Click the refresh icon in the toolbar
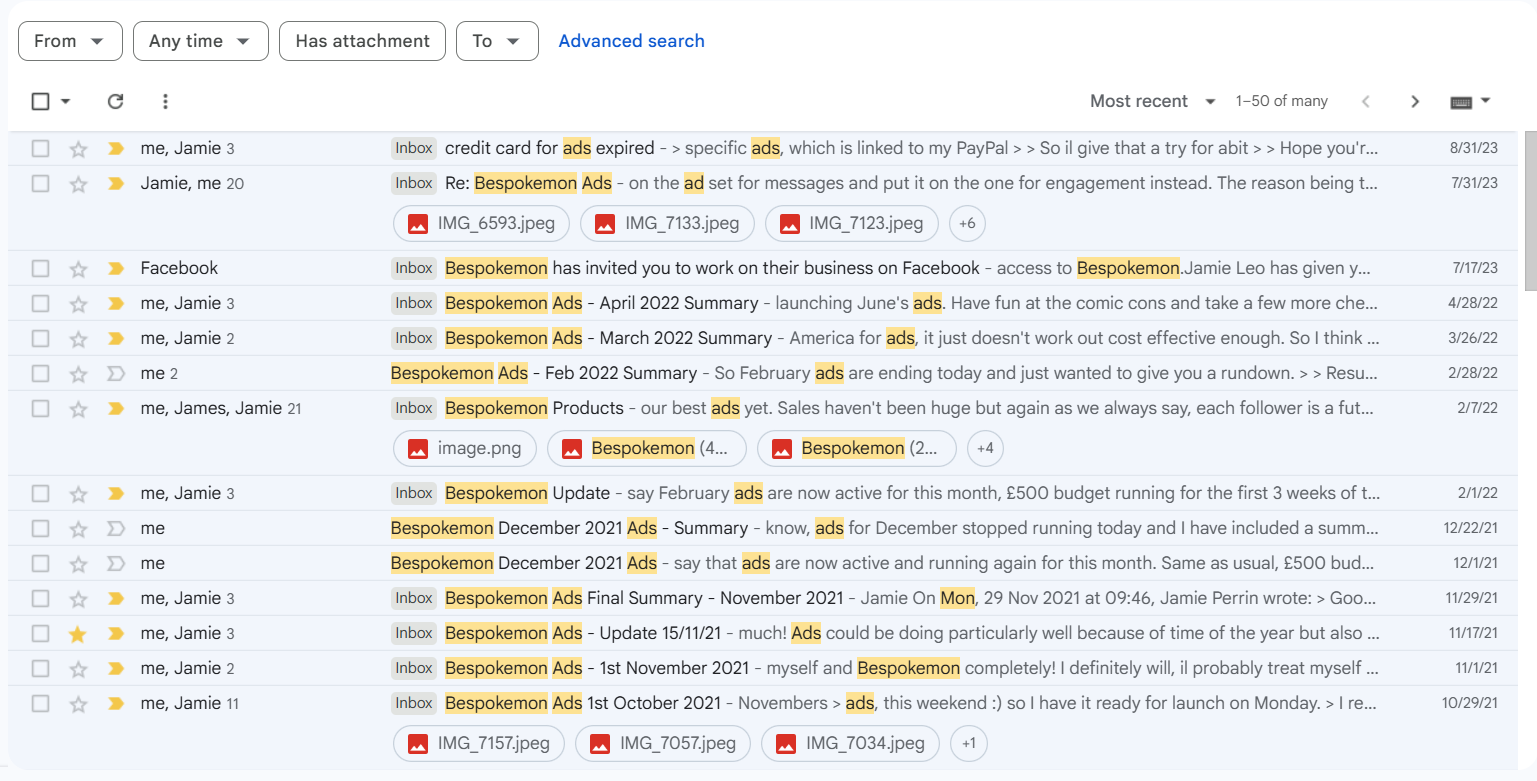This screenshot has width=1537, height=781. click(115, 101)
